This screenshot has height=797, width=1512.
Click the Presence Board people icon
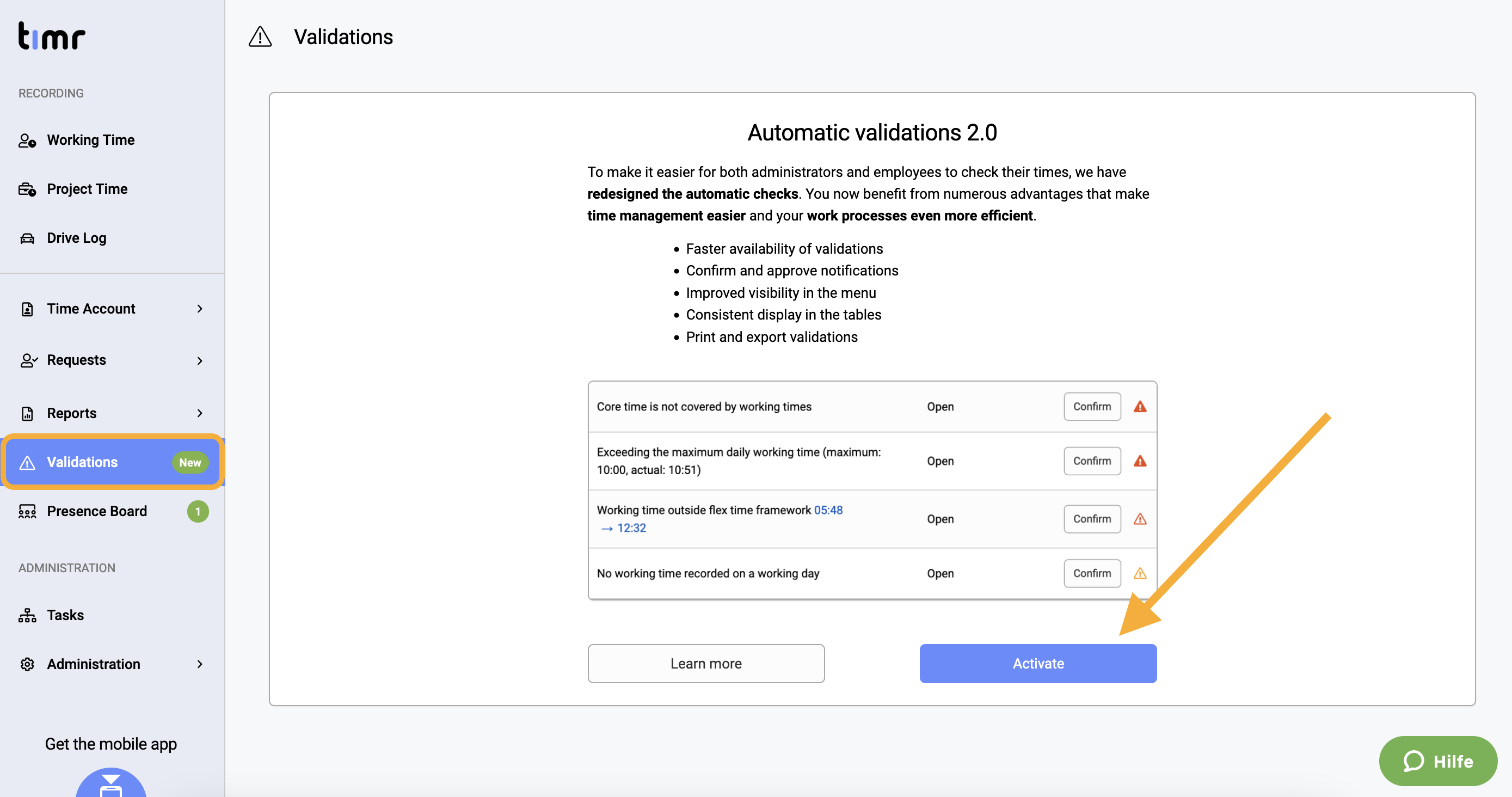click(x=27, y=512)
